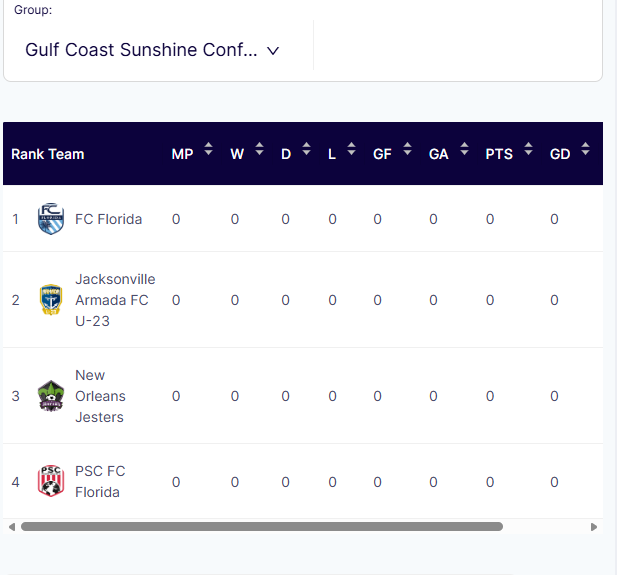Click the PSC FC Florida badge
The height and width of the screenshot is (575, 617).
51,481
